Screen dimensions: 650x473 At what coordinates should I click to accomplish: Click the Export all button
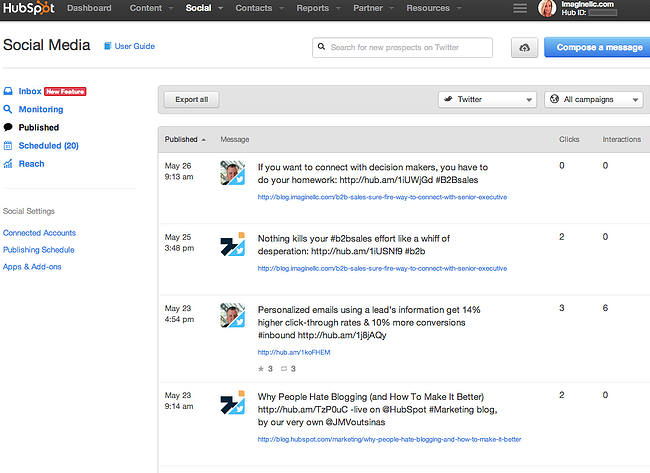click(192, 99)
